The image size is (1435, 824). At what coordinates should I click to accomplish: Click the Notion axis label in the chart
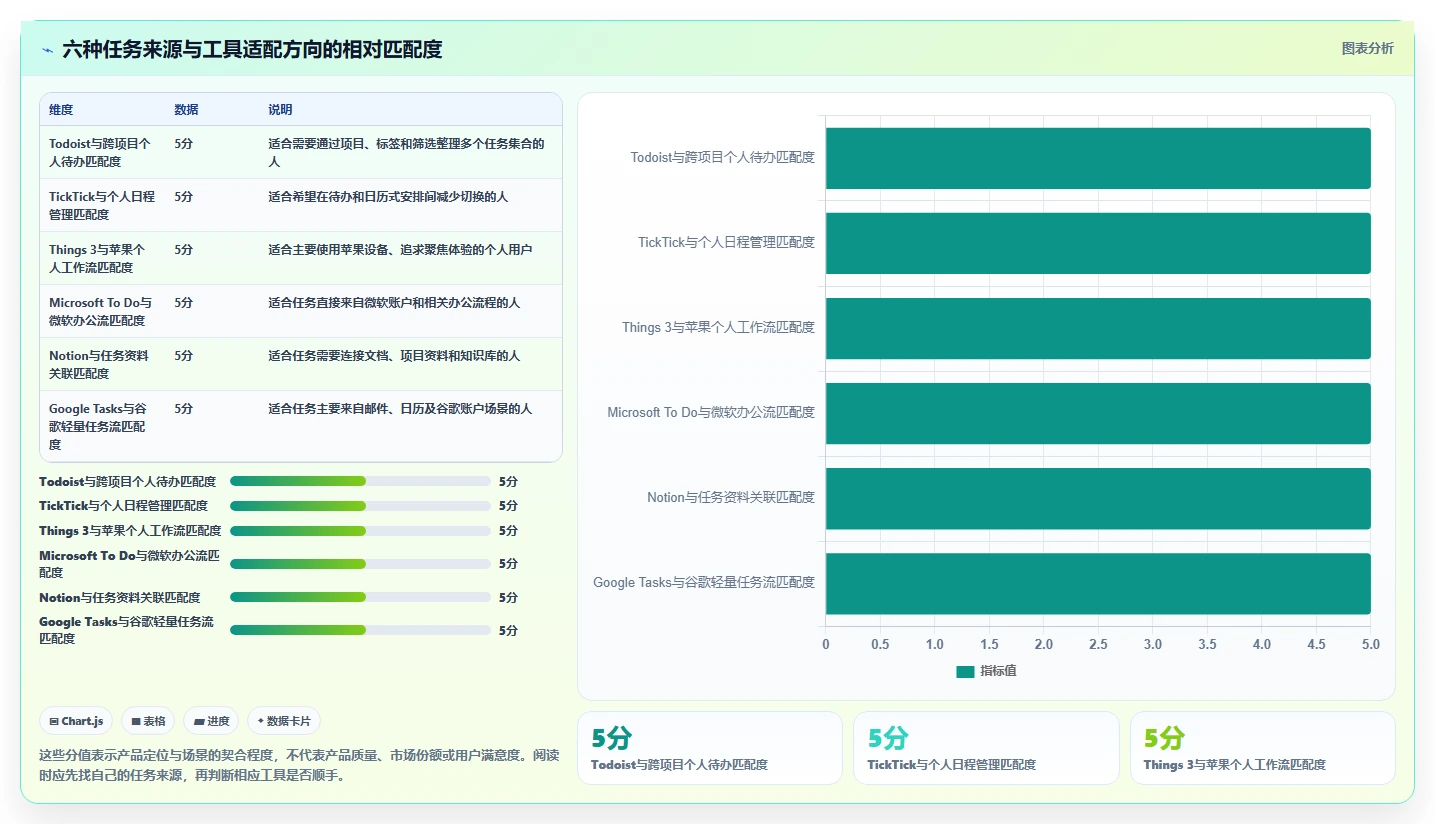point(731,497)
